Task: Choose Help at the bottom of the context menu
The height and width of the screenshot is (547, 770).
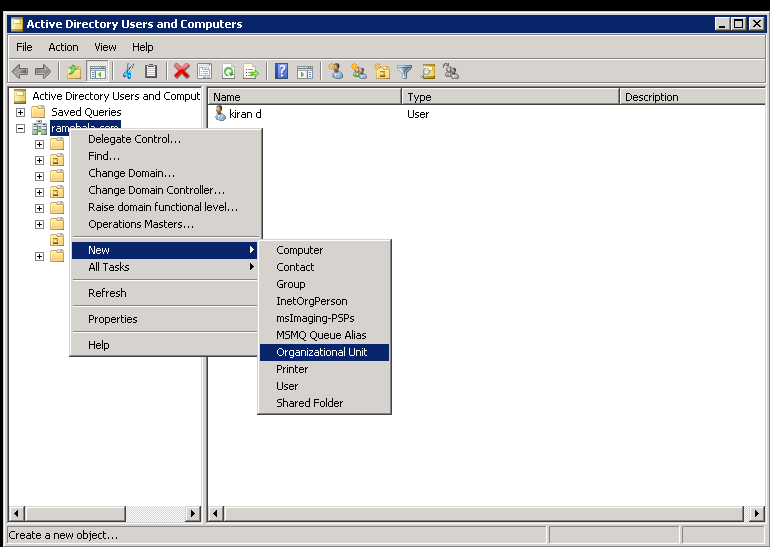Action: 165,345
